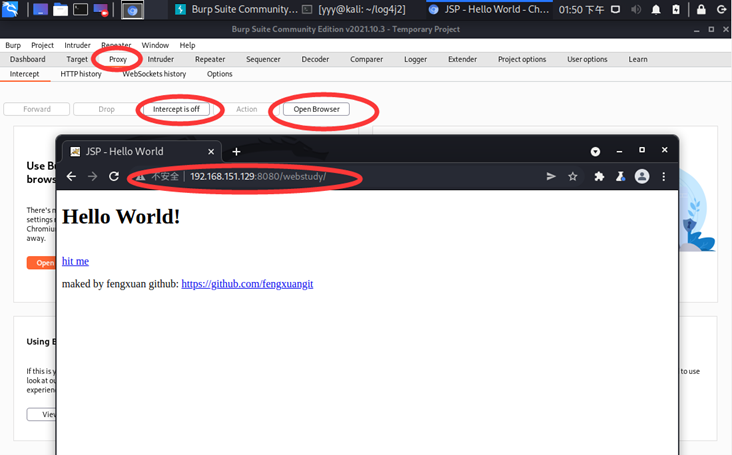Reload the webstudy page
Image resolution: width=732 pixels, height=455 pixels.
point(114,176)
